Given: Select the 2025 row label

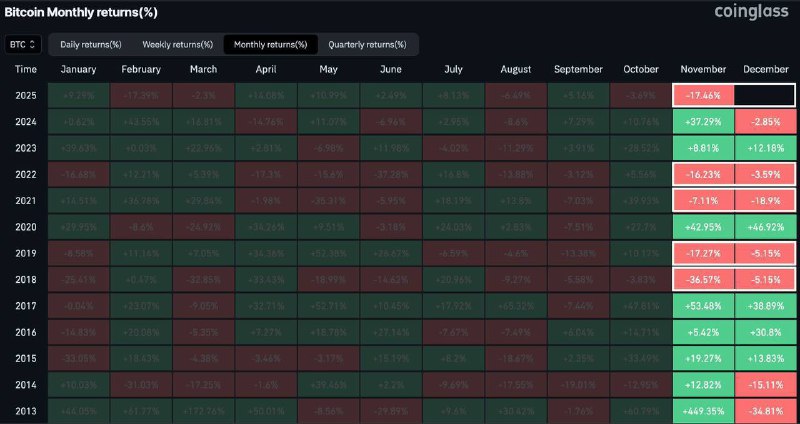Looking at the screenshot, I should tap(27, 96).
